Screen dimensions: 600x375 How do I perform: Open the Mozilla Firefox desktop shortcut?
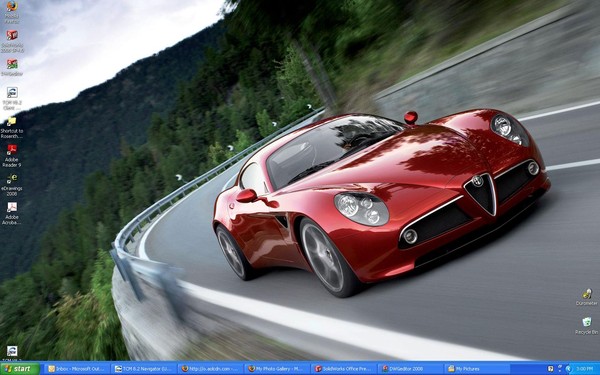point(11,11)
